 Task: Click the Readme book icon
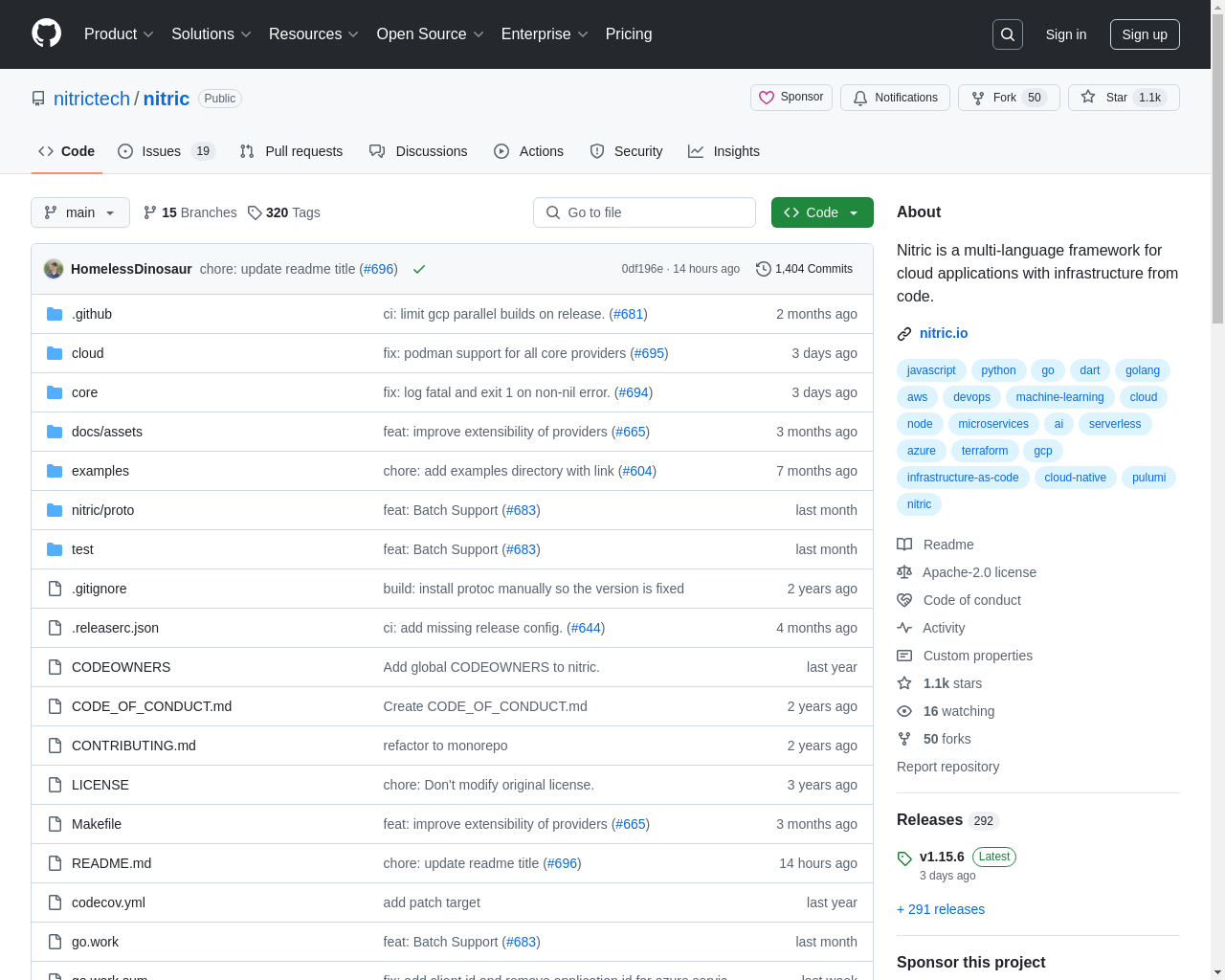[x=904, y=545]
